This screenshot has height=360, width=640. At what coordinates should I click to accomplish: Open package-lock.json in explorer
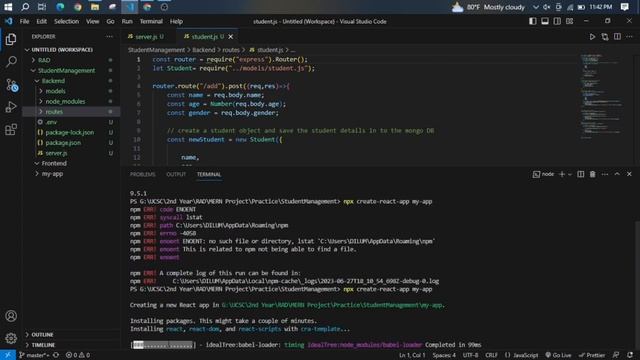point(71,132)
